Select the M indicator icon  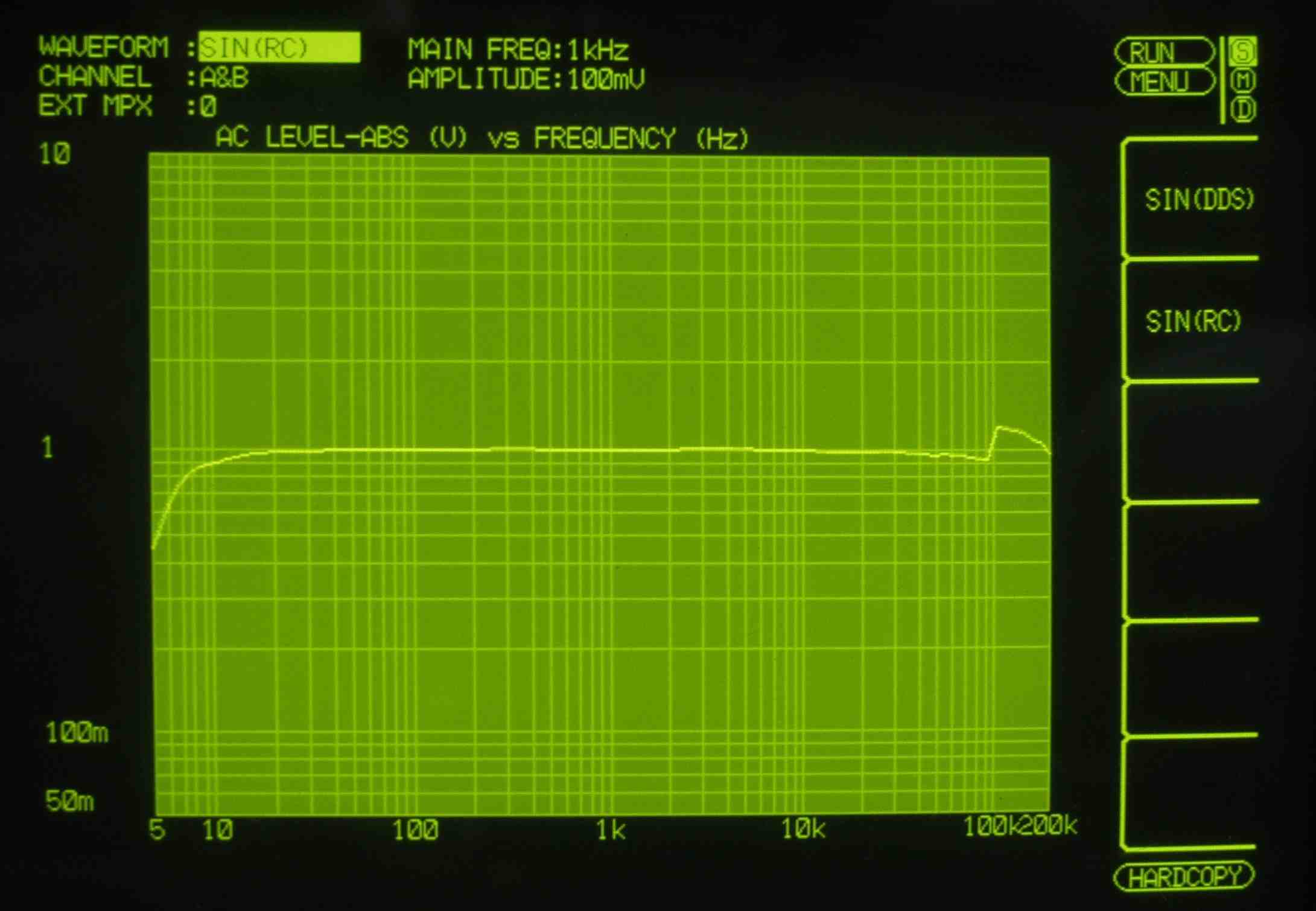click(x=1242, y=80)
